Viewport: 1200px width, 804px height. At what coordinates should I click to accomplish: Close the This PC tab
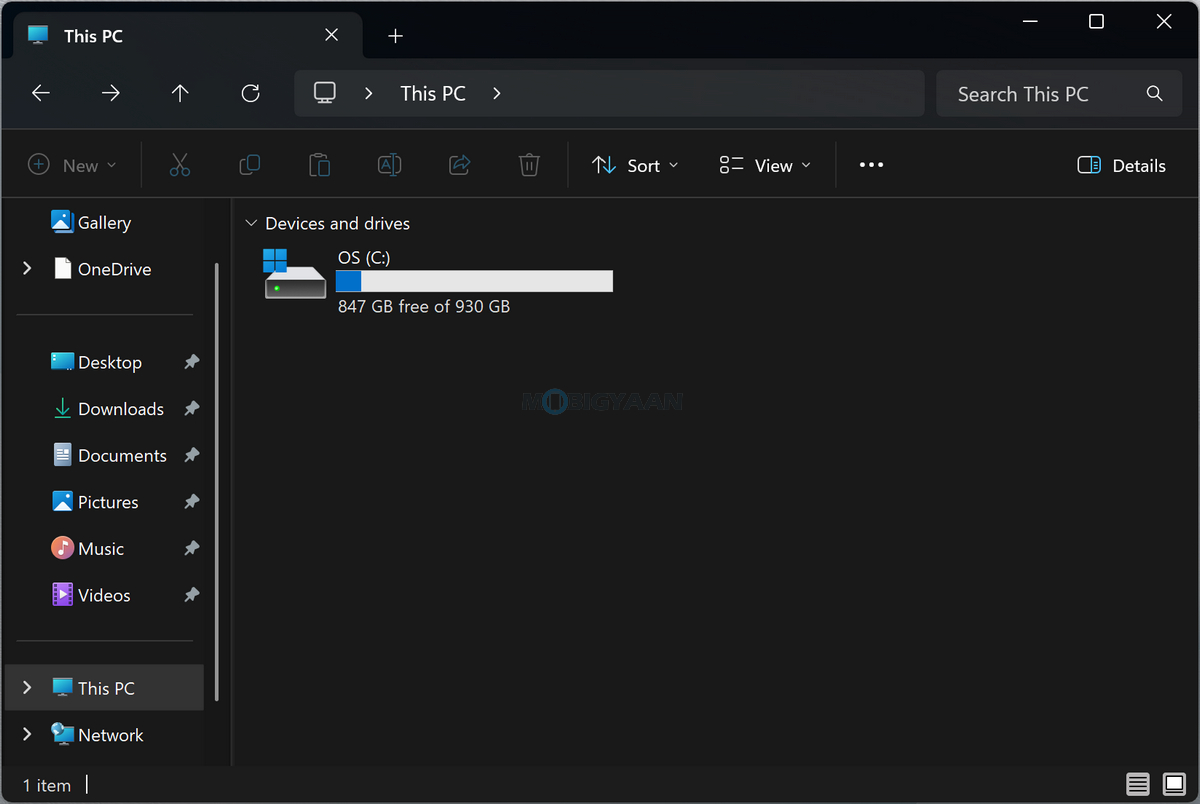point(331,35)
